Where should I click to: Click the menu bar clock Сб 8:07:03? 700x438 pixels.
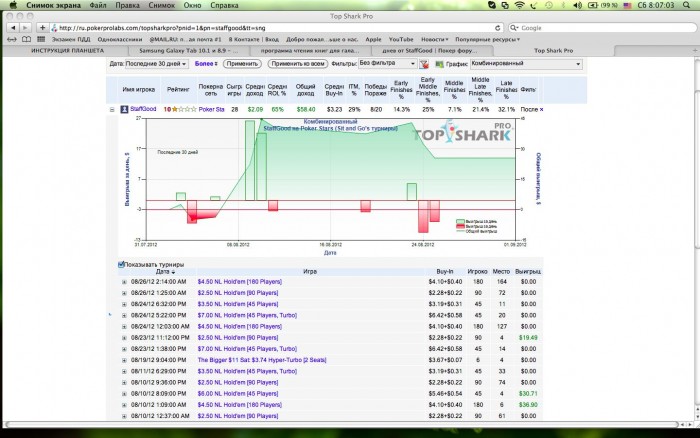click(x=656, y=5)
